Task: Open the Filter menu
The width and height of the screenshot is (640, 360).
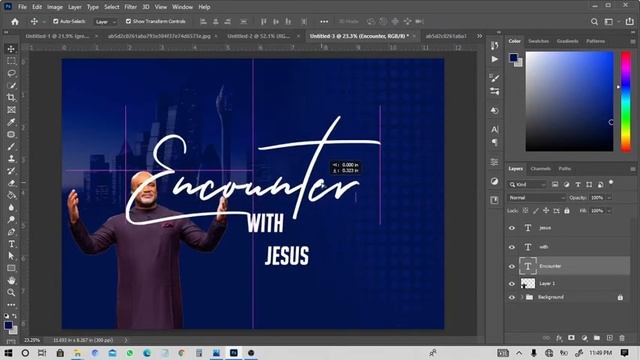Action: (131, 7)
